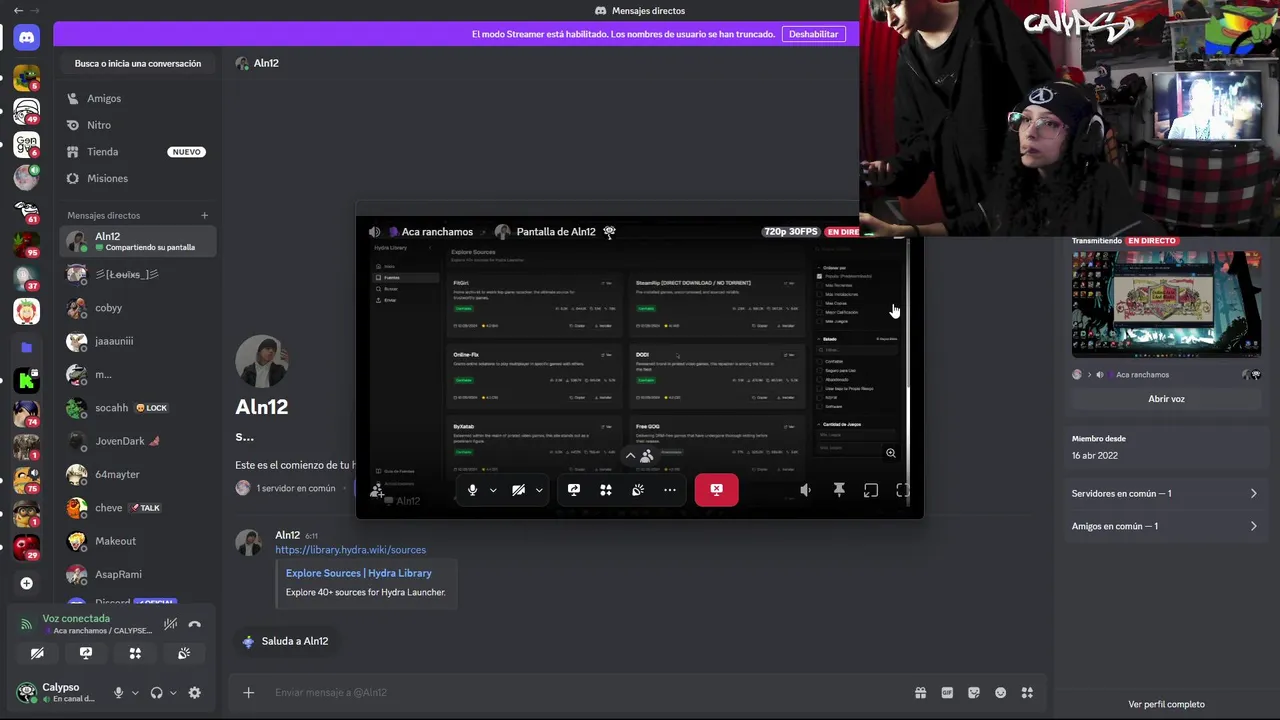Adjust stream volume speaker icon

point(806,490)
